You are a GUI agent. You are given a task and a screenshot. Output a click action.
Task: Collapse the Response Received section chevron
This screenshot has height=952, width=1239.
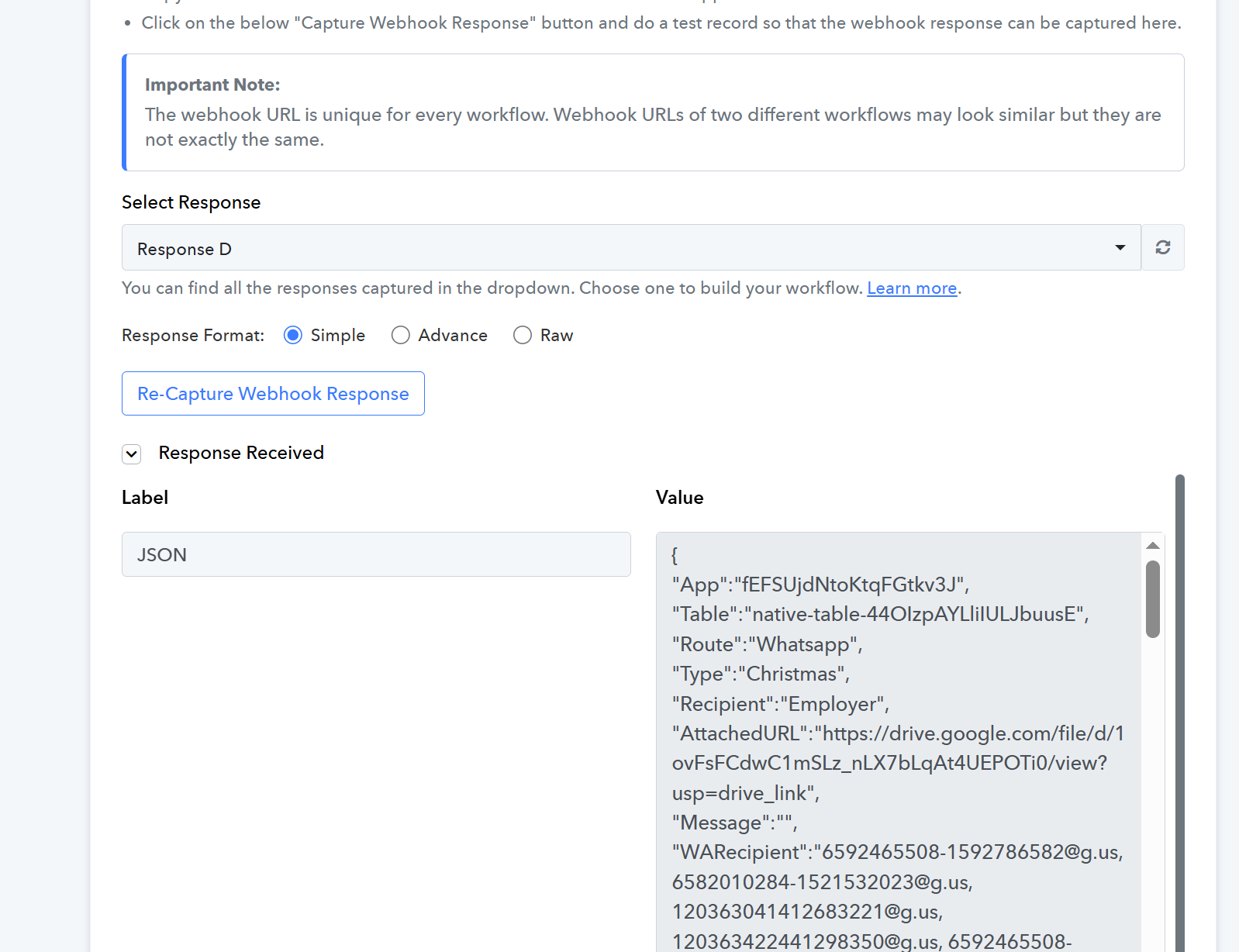[132, 454]
